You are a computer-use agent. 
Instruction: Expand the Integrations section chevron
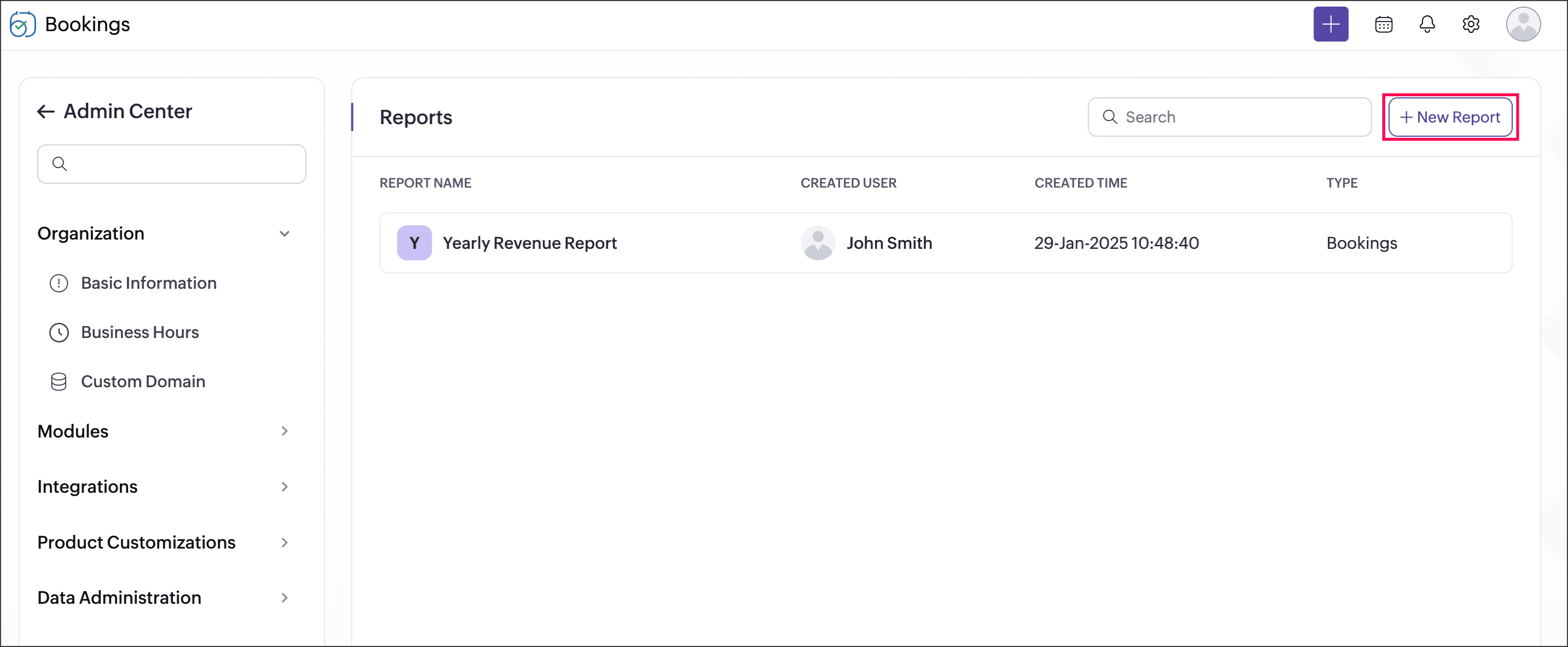[x=284, y=486]
